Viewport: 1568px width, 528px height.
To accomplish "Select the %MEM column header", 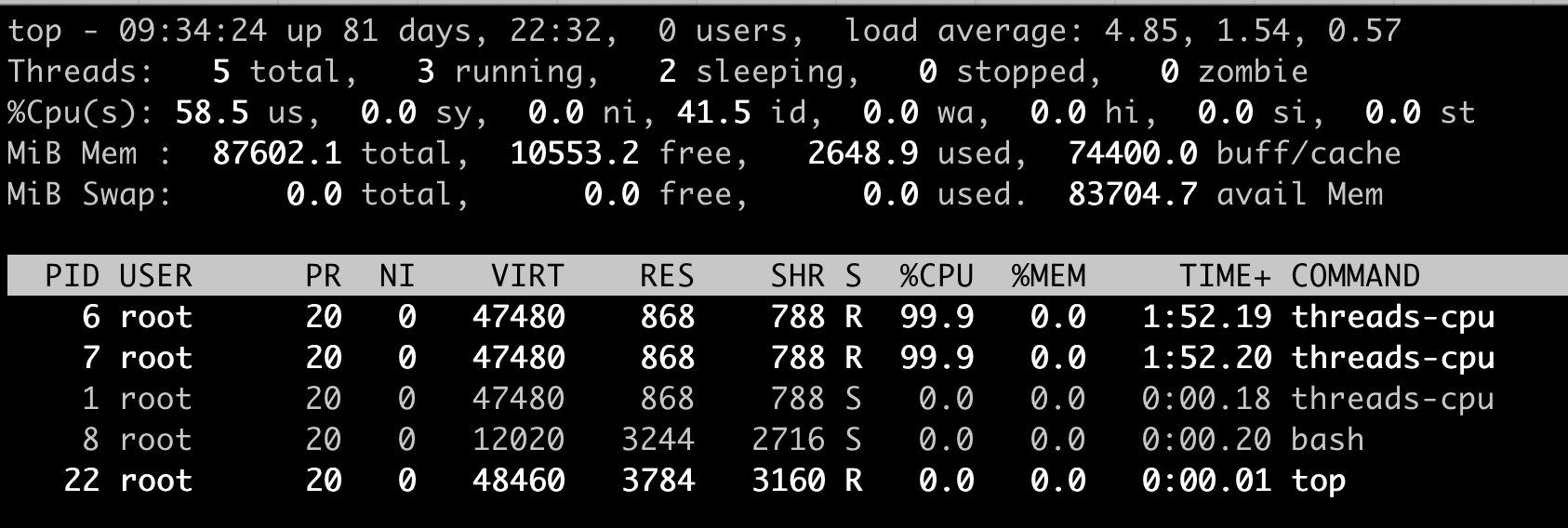I will click(1048, 276).
